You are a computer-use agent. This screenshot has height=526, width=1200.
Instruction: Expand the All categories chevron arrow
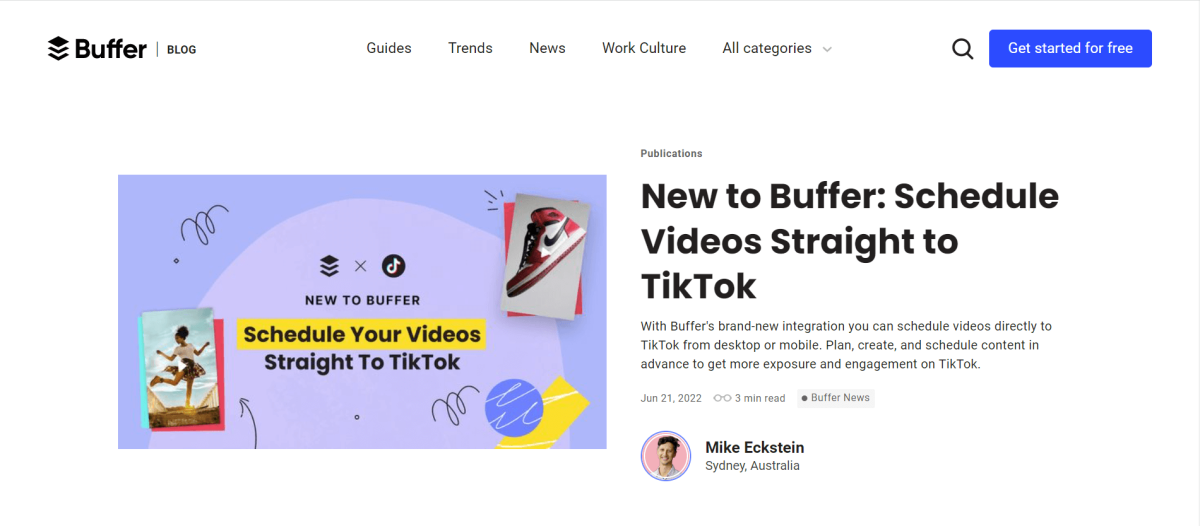827,49
